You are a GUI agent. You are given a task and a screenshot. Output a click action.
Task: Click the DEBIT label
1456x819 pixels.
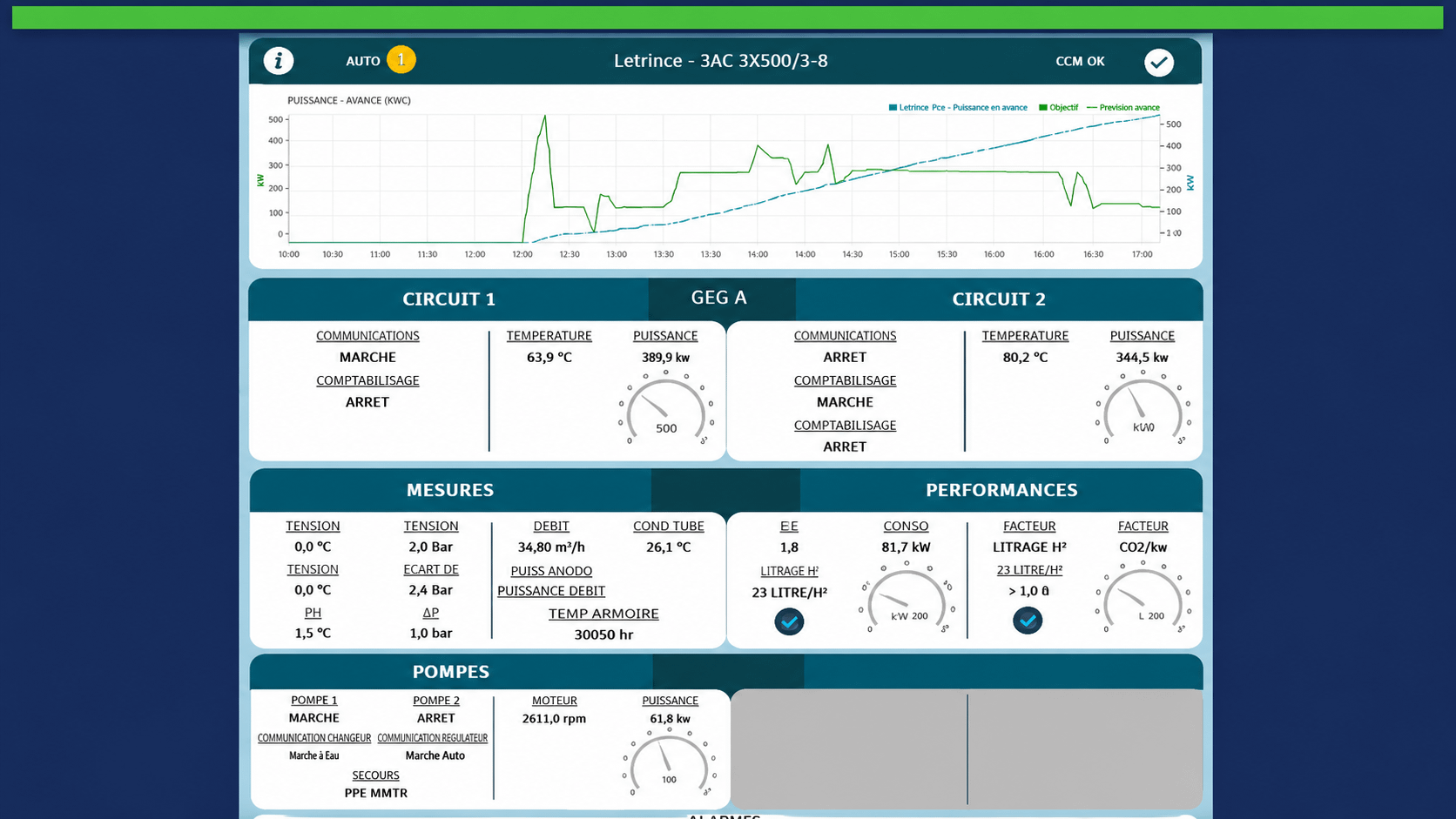pos(551,527)
